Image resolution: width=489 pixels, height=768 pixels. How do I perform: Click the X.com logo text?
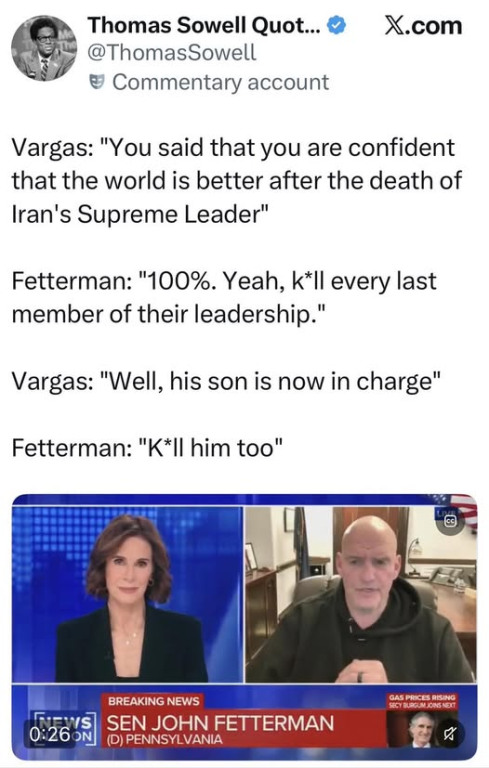tap(423, 26)
